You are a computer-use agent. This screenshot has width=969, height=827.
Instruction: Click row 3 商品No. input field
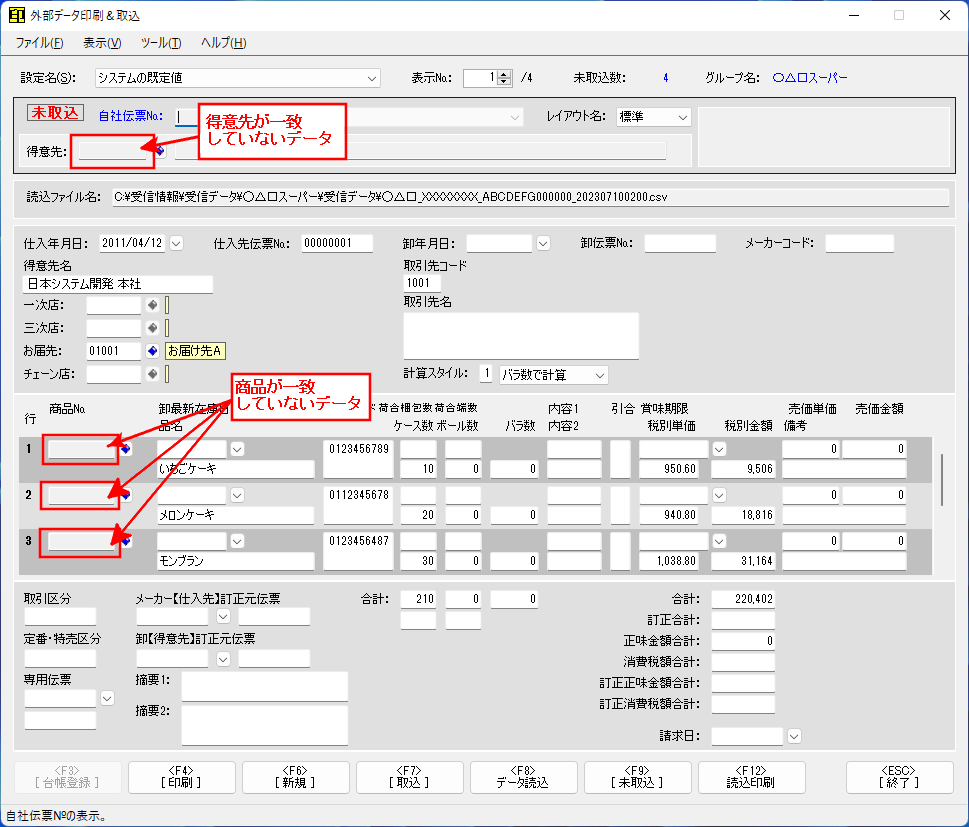pyautogui.click(x=82, y=541)
